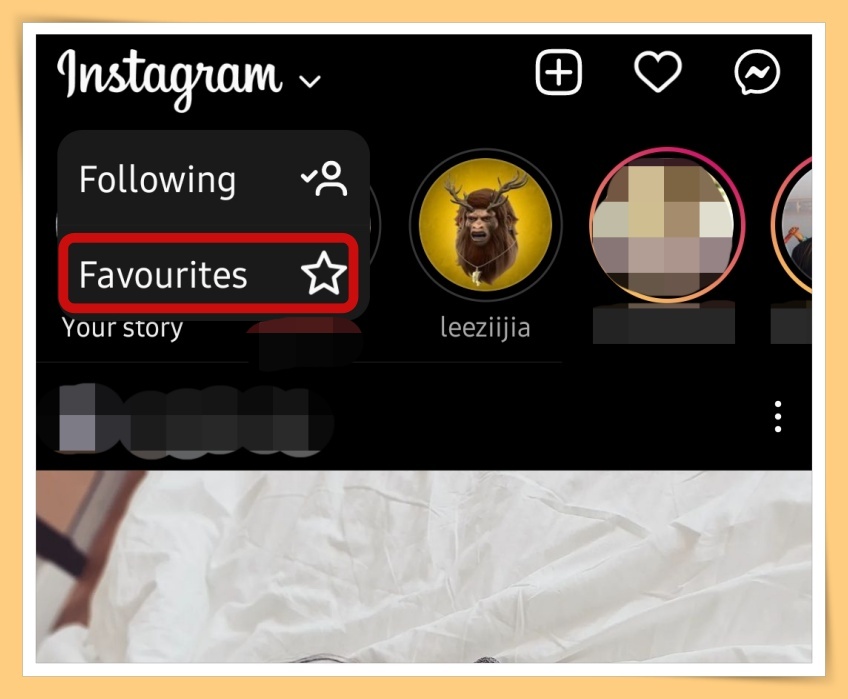Open the Messenger chat icon
This screenshot has width=848, height=699.
tap(757, 72)
